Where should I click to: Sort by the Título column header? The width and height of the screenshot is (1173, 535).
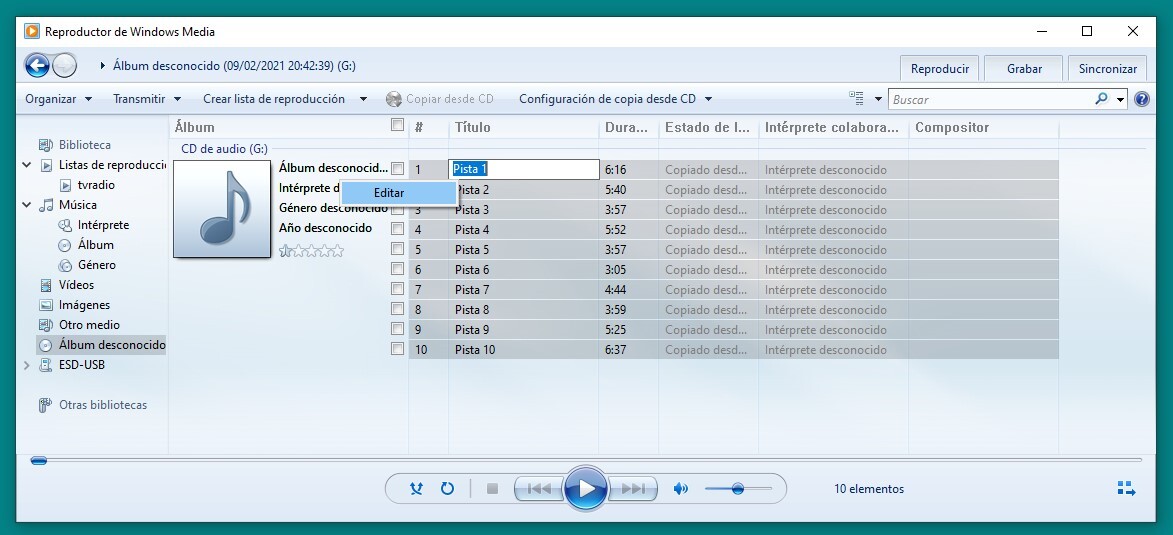point(524,127)
